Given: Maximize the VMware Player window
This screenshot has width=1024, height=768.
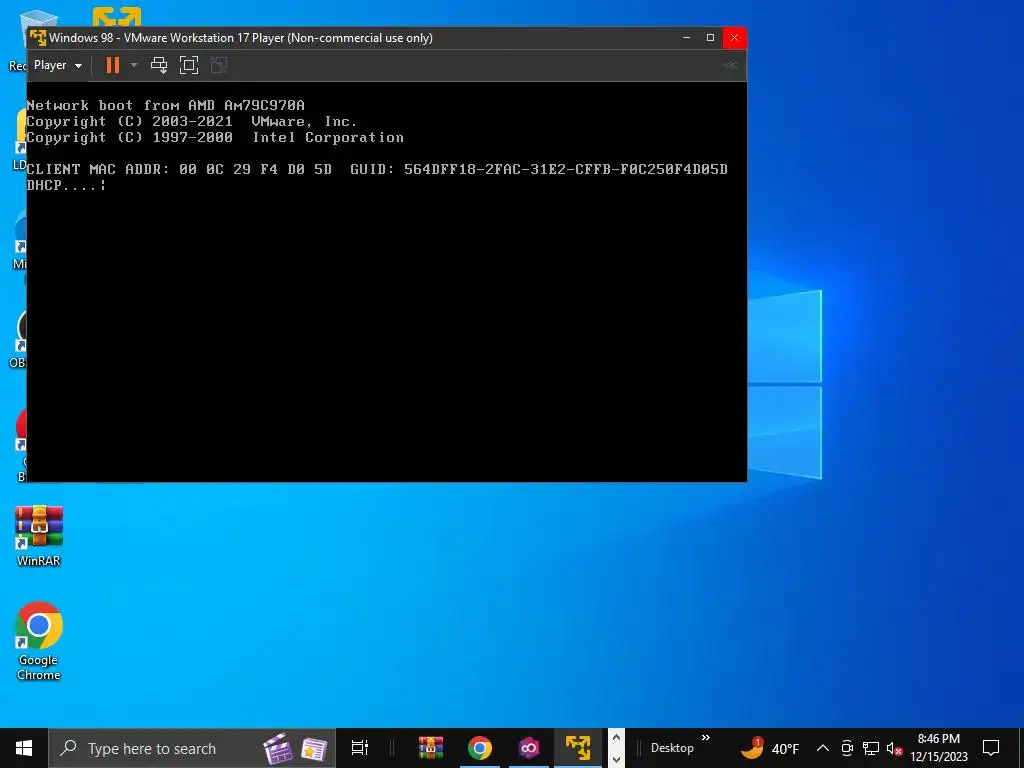Looking at the screenshot, I should pyautogui.click(x=711, y=38).
